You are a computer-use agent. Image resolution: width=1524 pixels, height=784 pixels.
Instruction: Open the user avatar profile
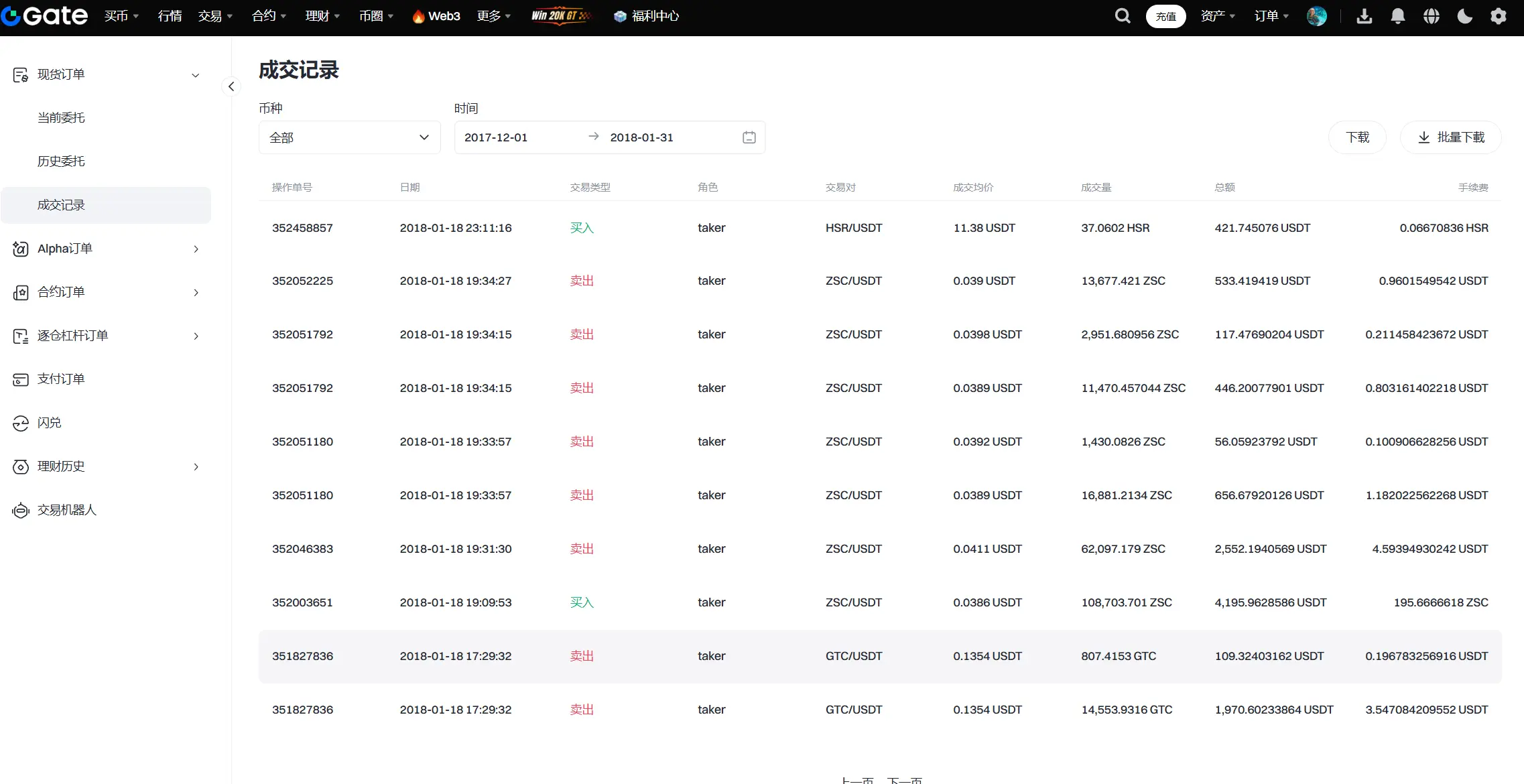click(x=1316, y=16)
